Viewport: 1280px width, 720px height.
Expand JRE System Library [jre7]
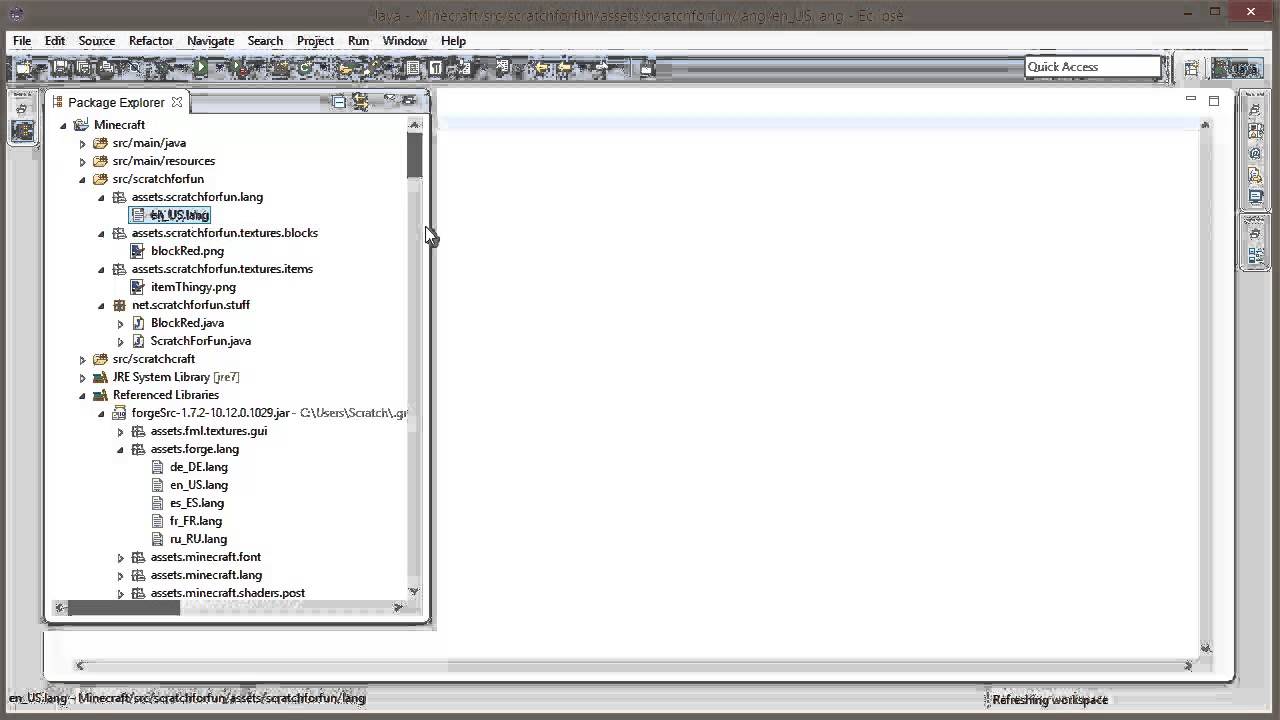click(x=82, y=377)
